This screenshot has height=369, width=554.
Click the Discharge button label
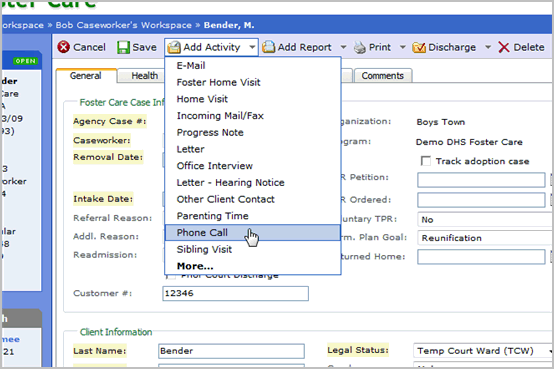[x=452, y=47]
